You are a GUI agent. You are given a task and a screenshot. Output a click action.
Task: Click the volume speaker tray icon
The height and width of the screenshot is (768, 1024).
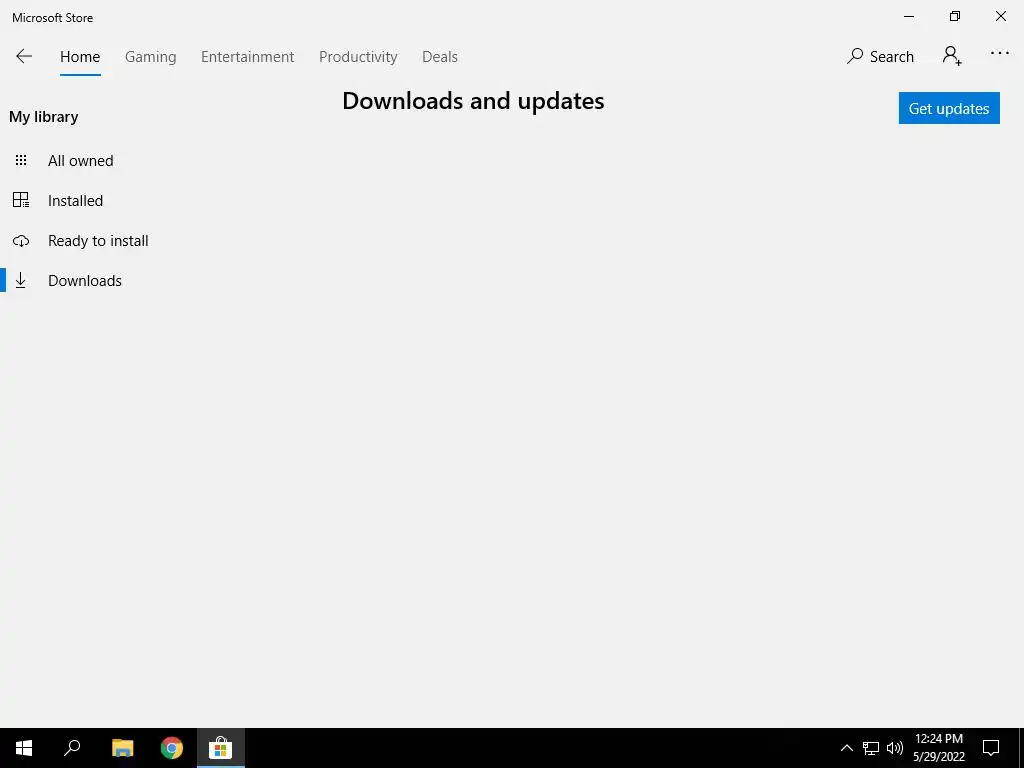click(x=895, y=748)
